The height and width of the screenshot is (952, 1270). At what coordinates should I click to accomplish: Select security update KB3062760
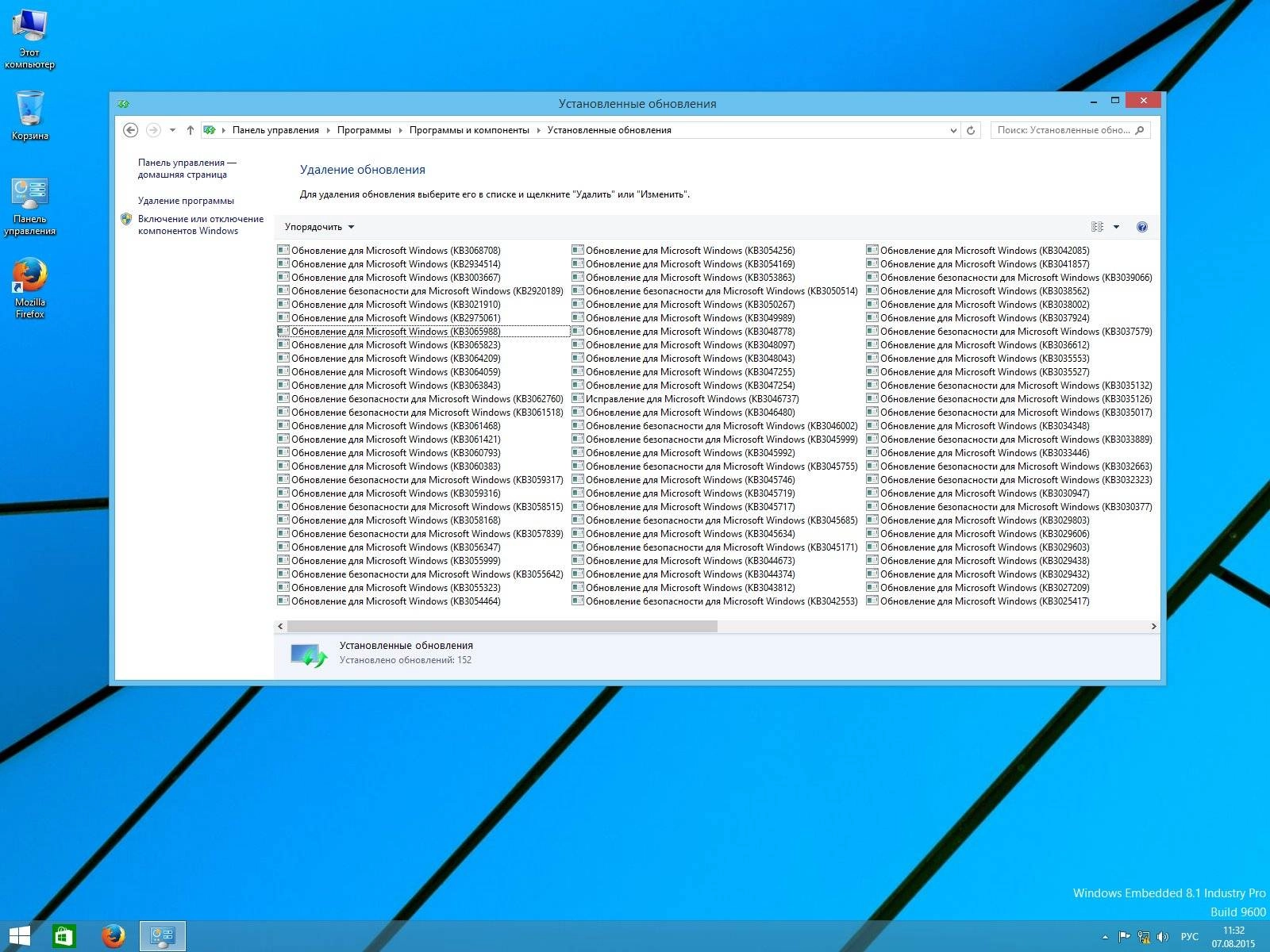(x=420, y=399)
